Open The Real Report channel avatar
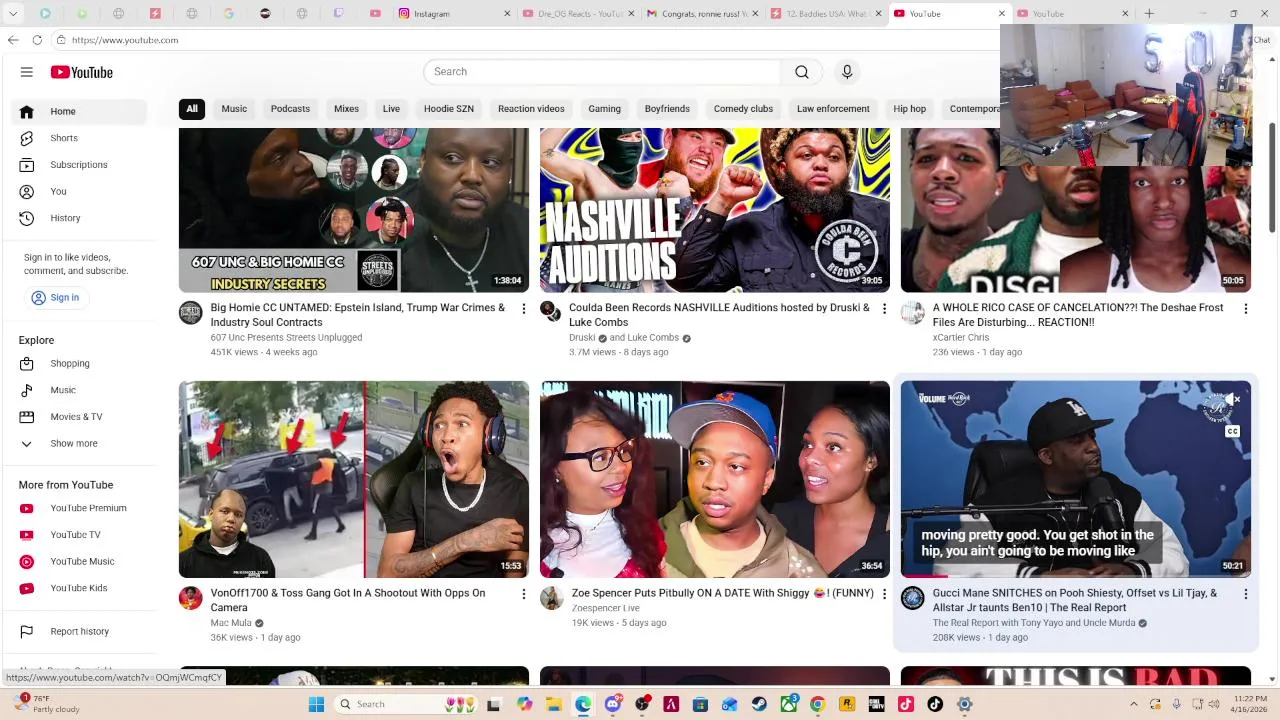 [x=912, y=598]
